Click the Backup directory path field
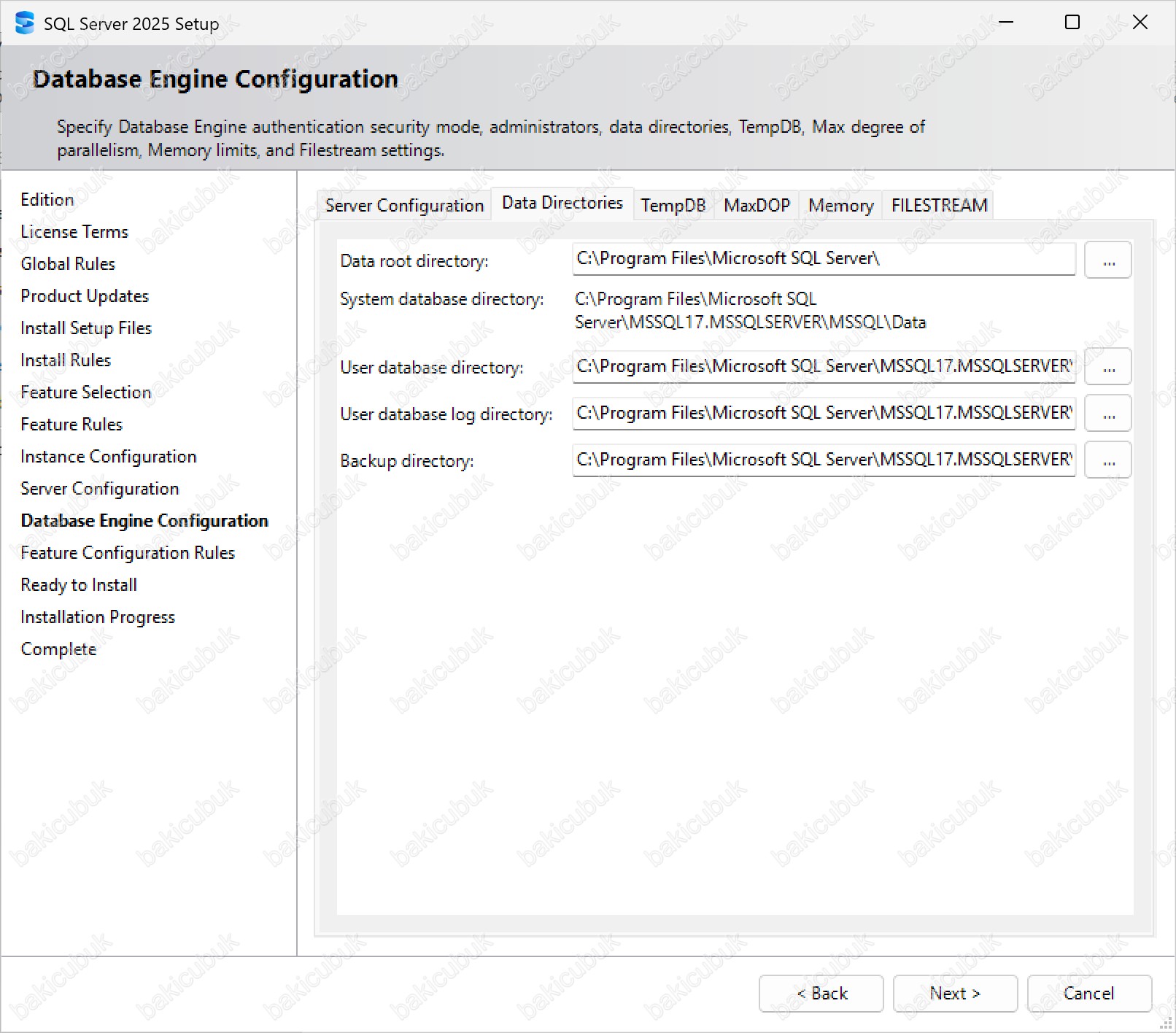This screenshot has width=1176, height=1033. point(824,460)
